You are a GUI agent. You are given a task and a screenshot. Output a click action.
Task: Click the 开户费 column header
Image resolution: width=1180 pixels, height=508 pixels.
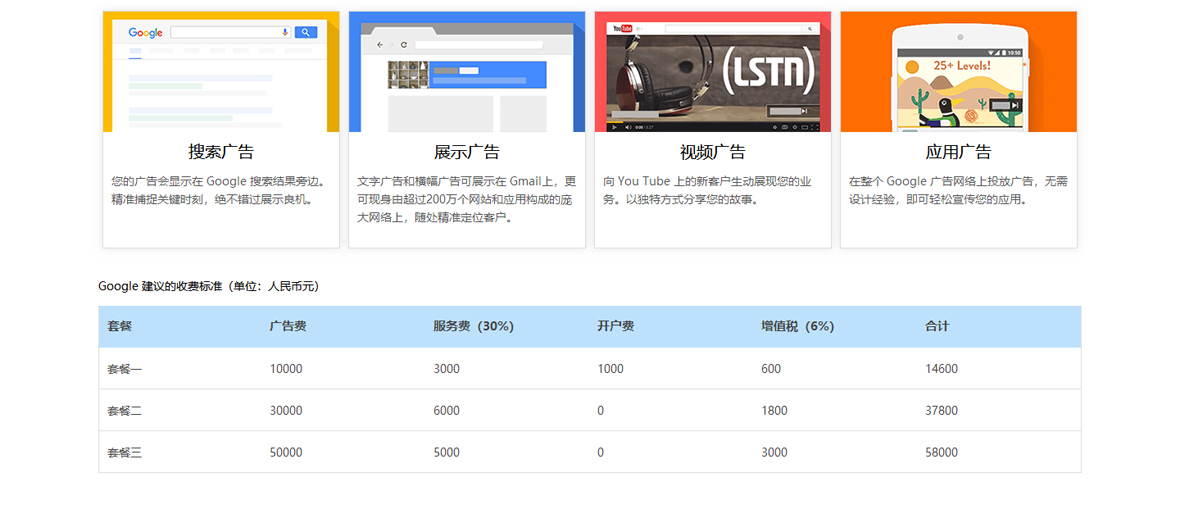616,327
